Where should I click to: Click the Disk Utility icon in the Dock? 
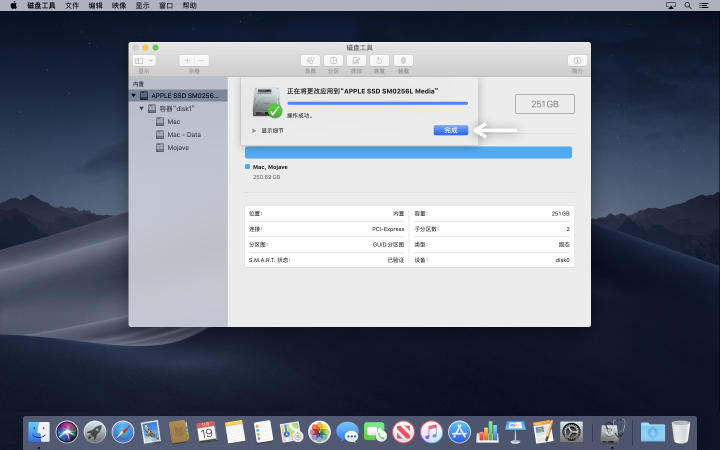[612, 432]
